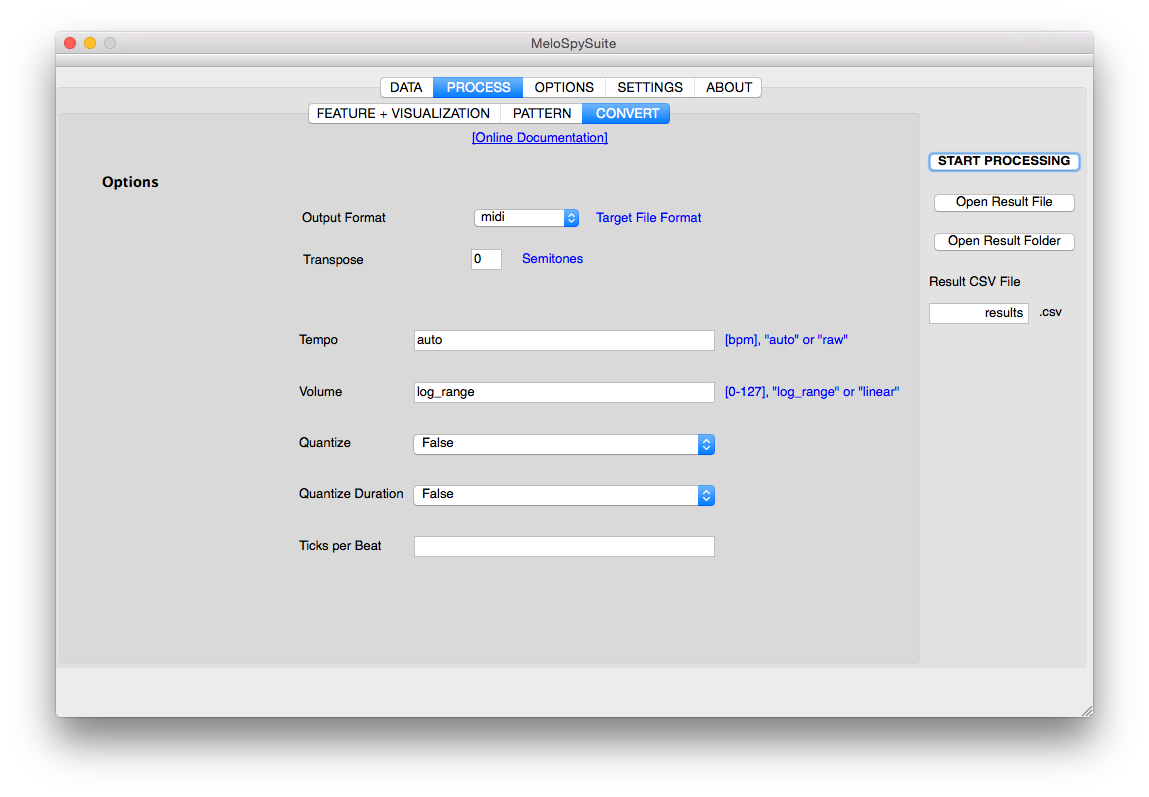Select the PROCESS tab
1149x797 pixels.
coord(478,87)
